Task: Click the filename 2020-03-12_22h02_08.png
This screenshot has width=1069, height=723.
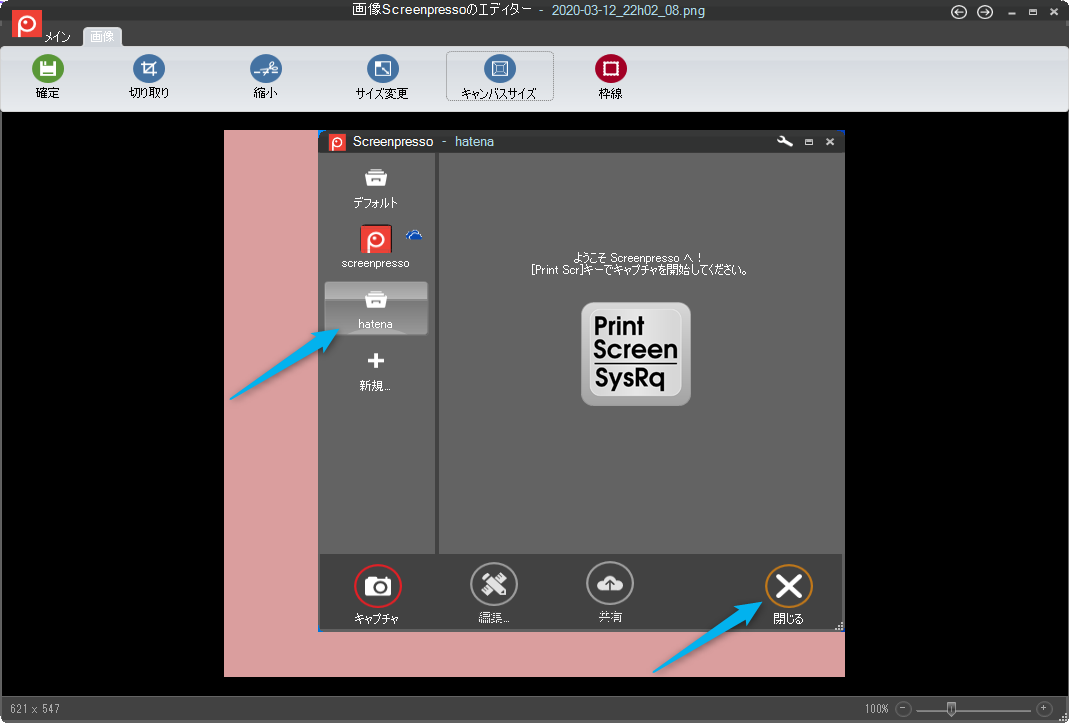Action: tap(628, 11)
